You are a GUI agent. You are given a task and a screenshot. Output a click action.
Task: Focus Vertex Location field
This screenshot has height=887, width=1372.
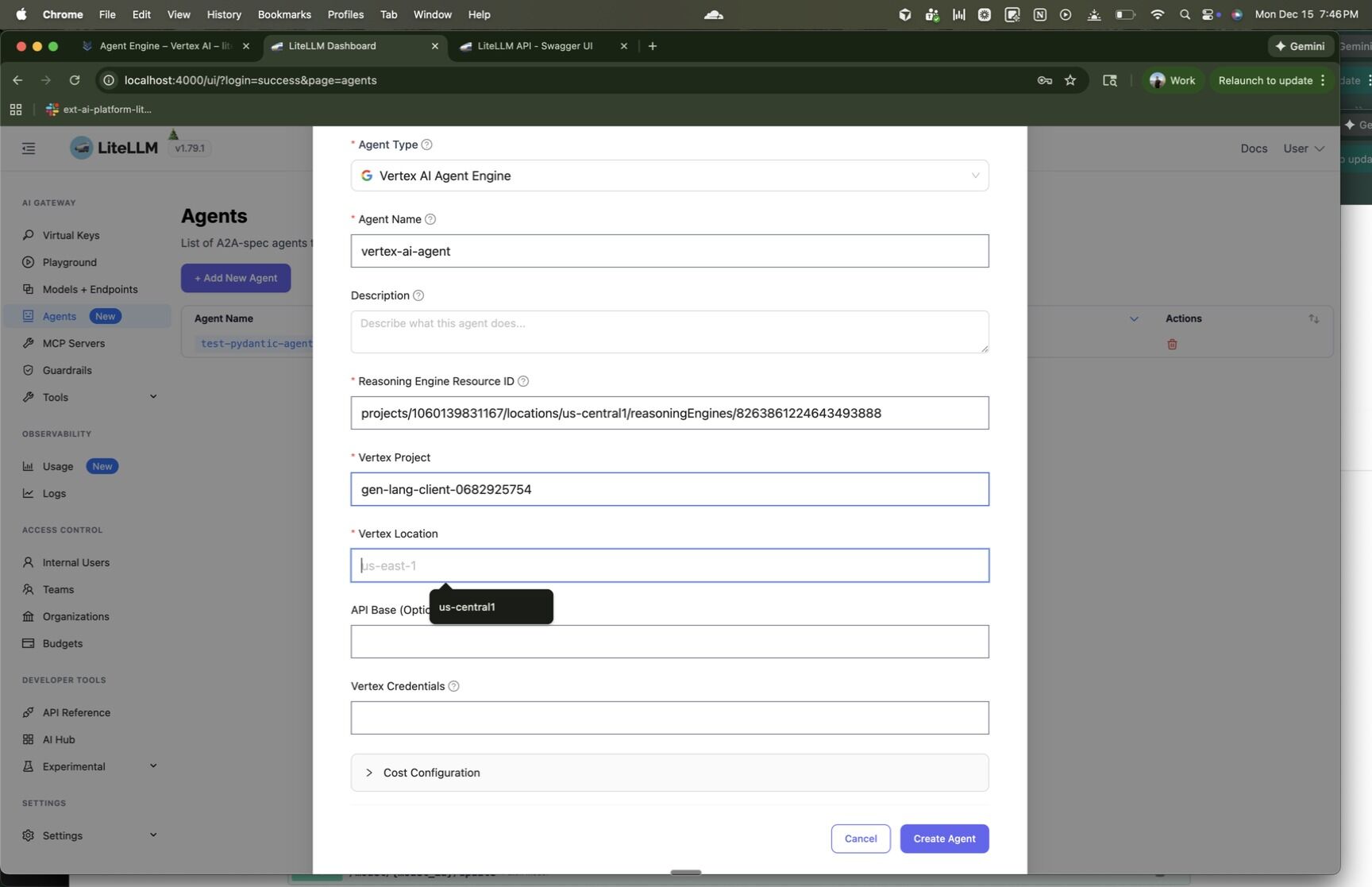click(x=669, y=565)
